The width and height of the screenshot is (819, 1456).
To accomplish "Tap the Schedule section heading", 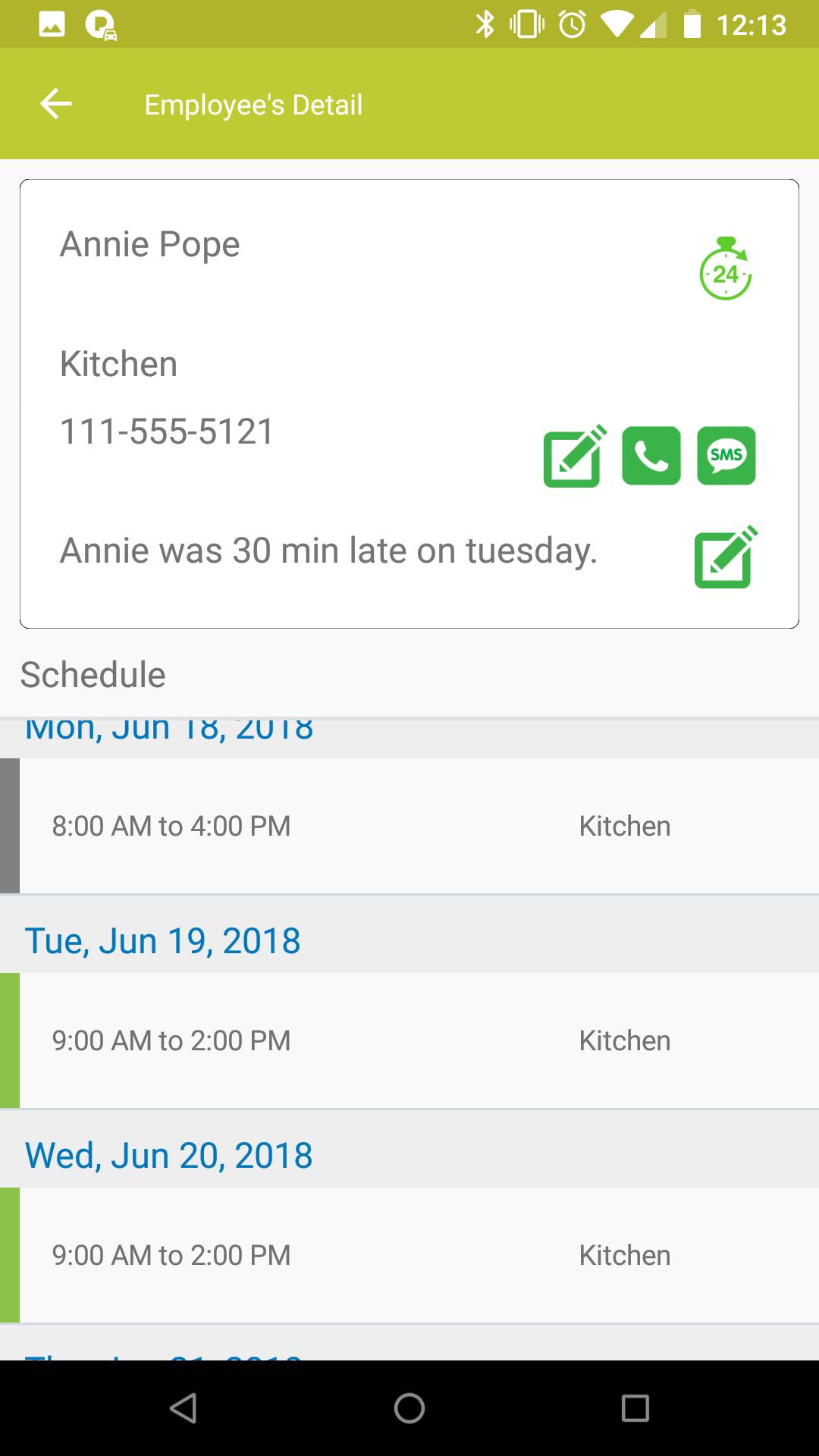I will [93, 674].
